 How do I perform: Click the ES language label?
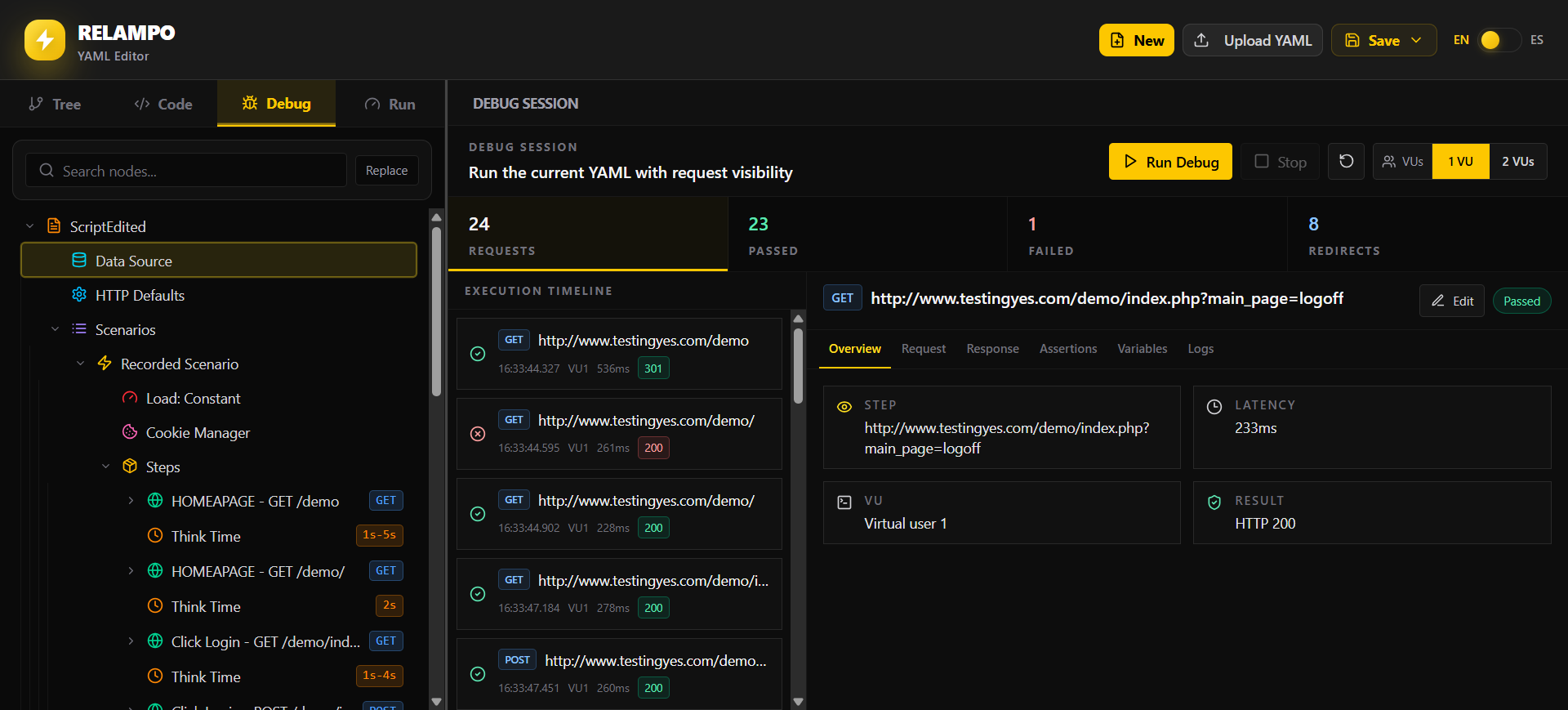tap(1536, 40)
